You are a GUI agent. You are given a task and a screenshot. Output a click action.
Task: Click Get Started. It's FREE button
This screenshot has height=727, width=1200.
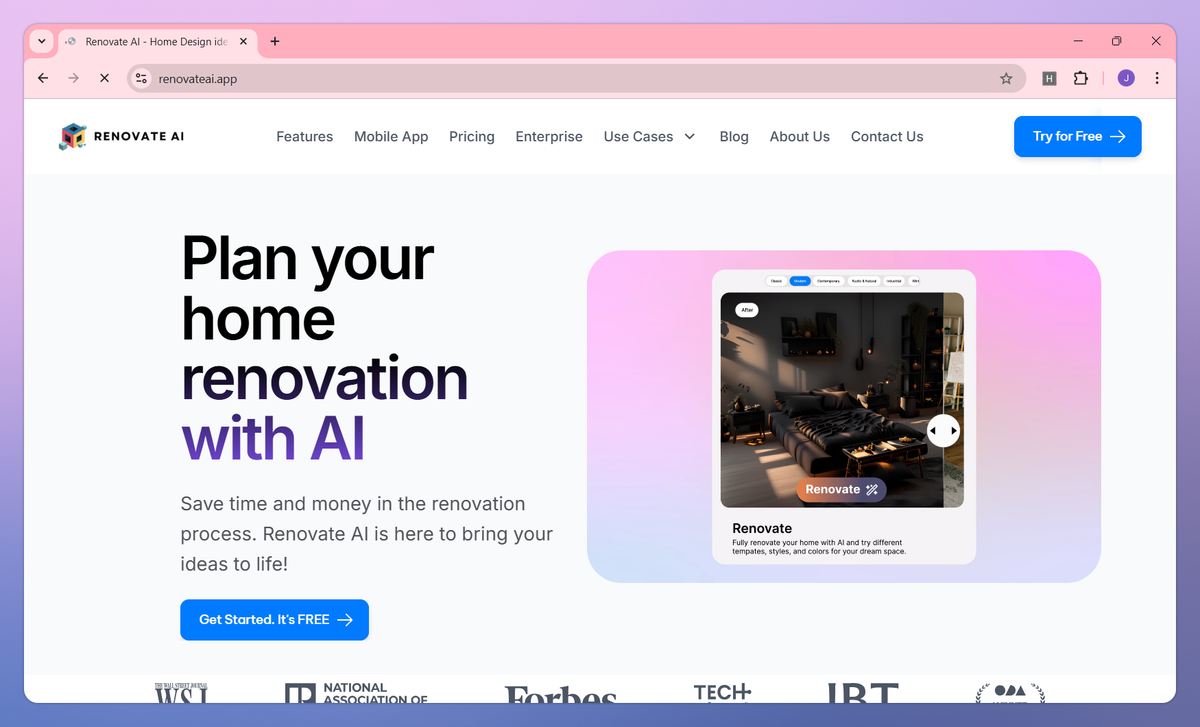pos(274,620)
